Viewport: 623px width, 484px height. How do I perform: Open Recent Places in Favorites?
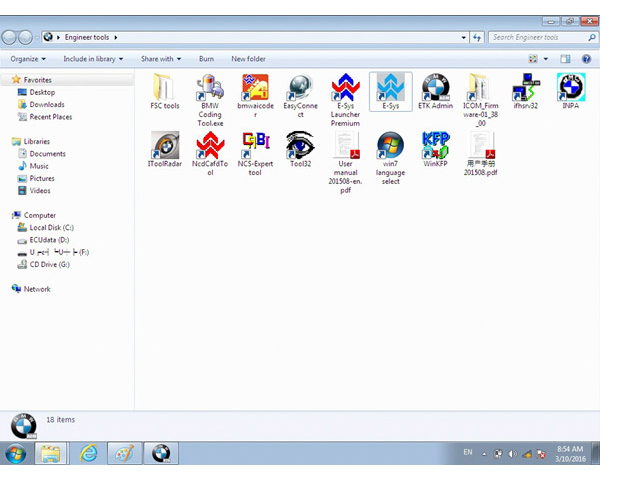click(50, 117)
